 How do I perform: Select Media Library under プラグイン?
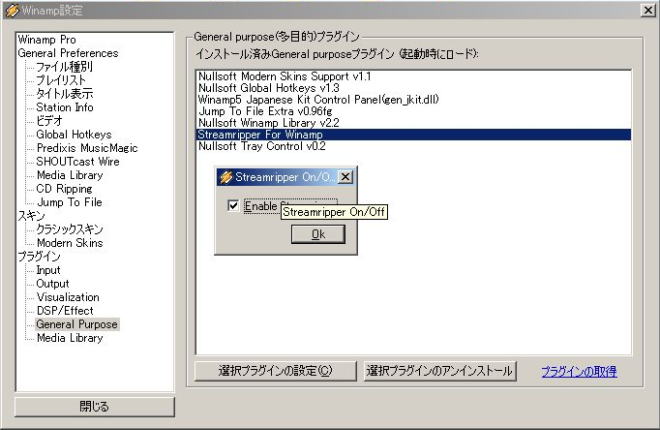coord(70,338)
